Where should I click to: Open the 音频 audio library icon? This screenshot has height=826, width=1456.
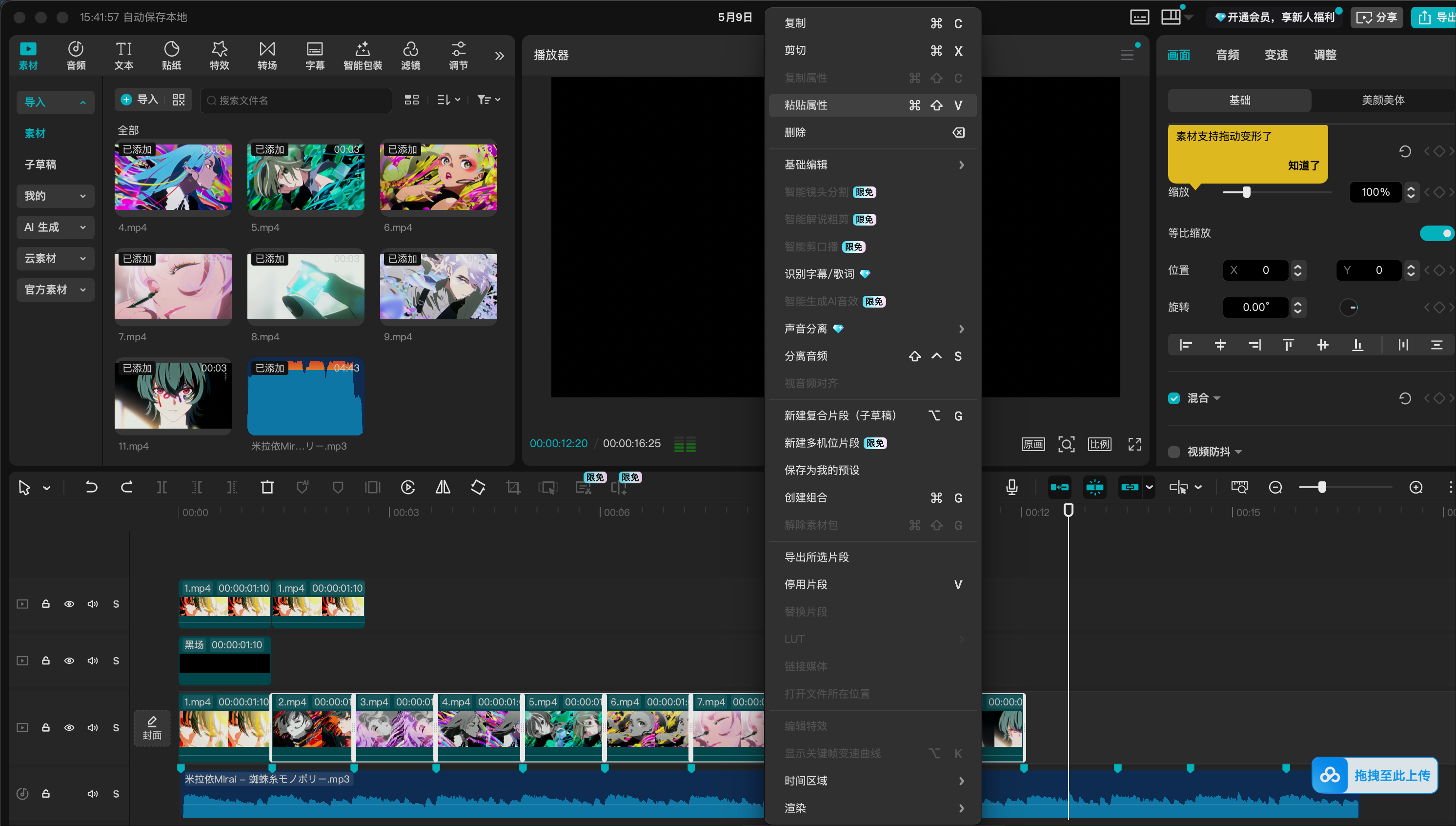(76, 56)
